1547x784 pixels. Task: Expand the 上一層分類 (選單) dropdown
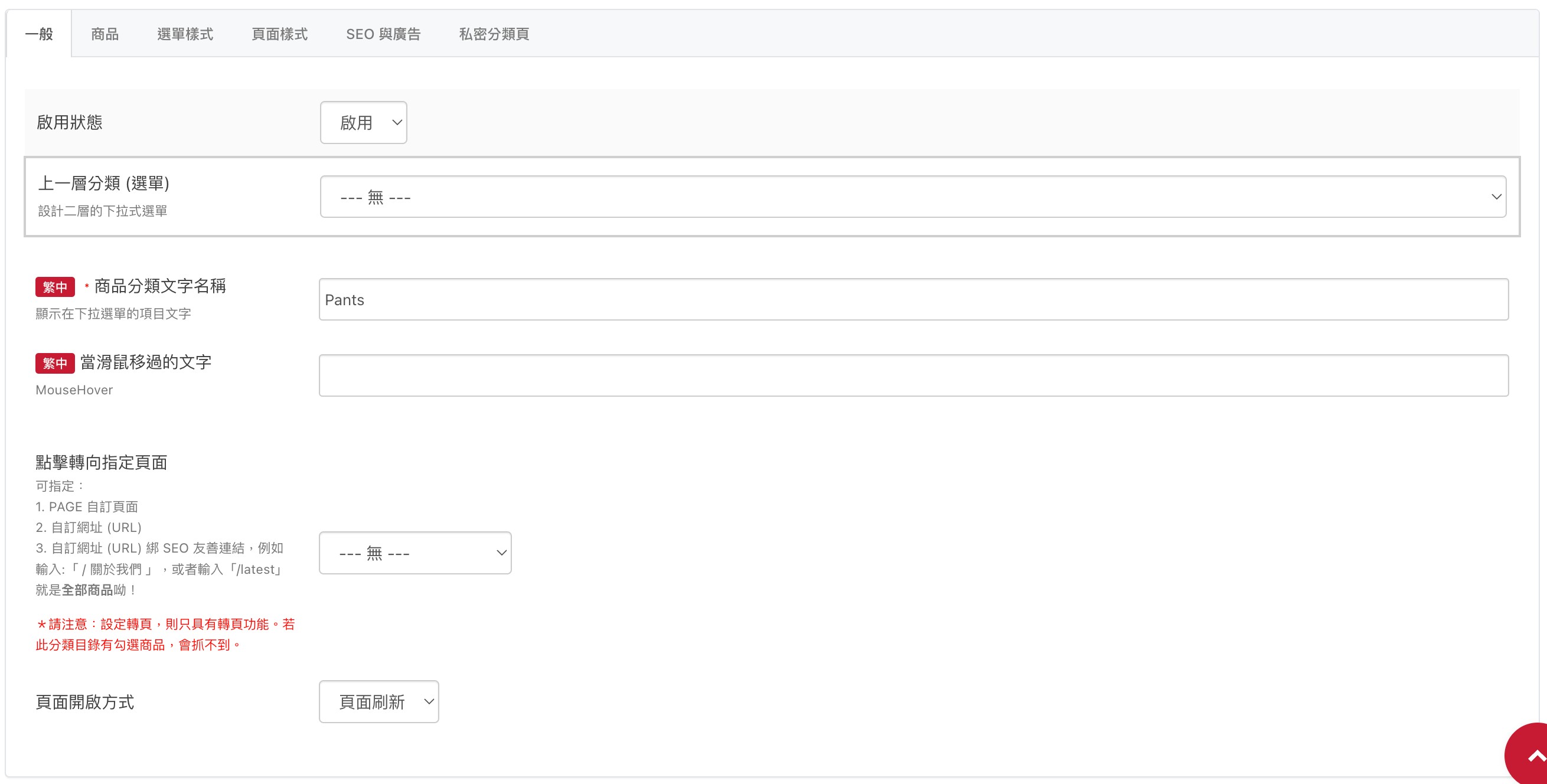pos(913,197)
